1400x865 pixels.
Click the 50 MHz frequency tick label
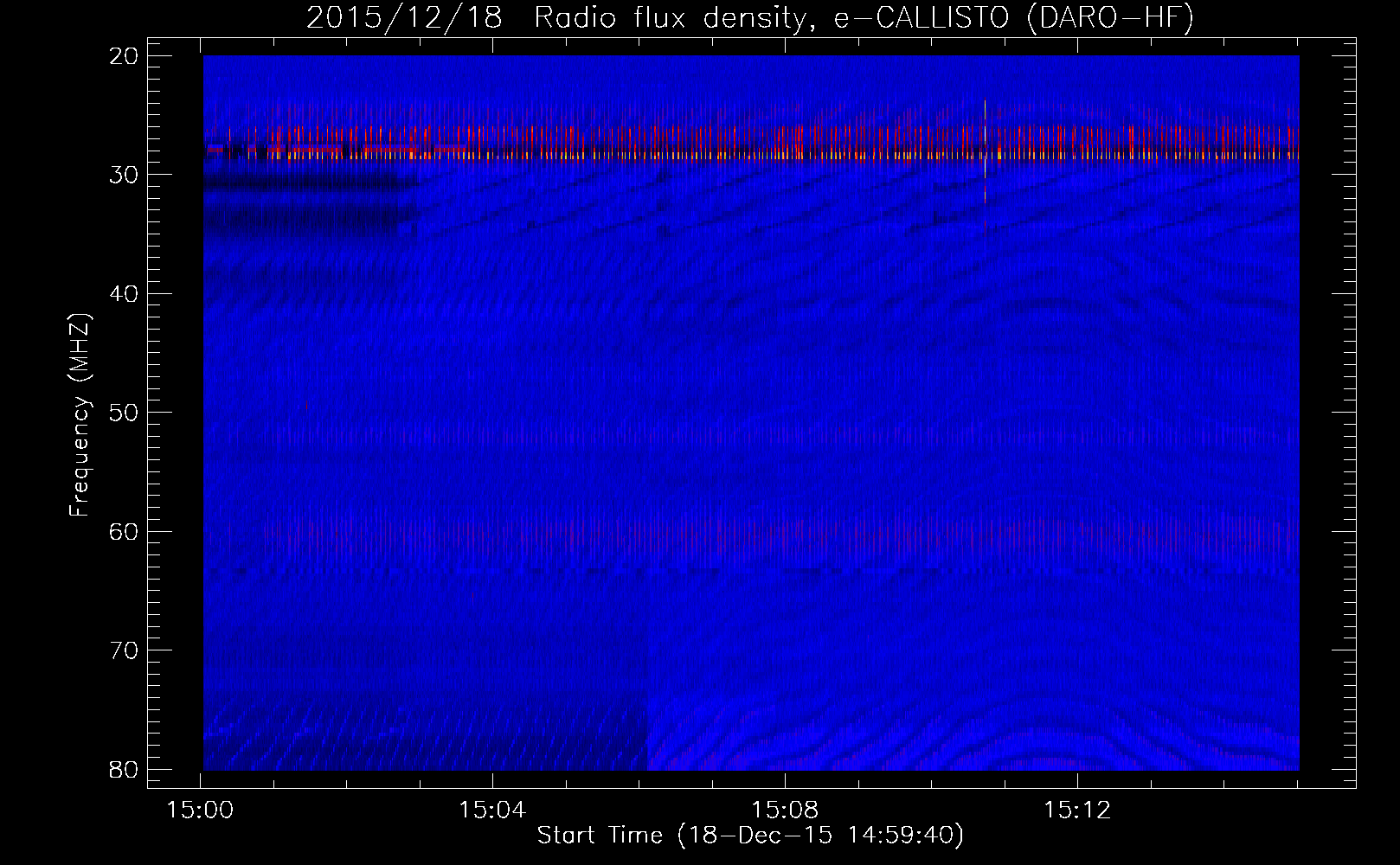click(x=125, y=412)
